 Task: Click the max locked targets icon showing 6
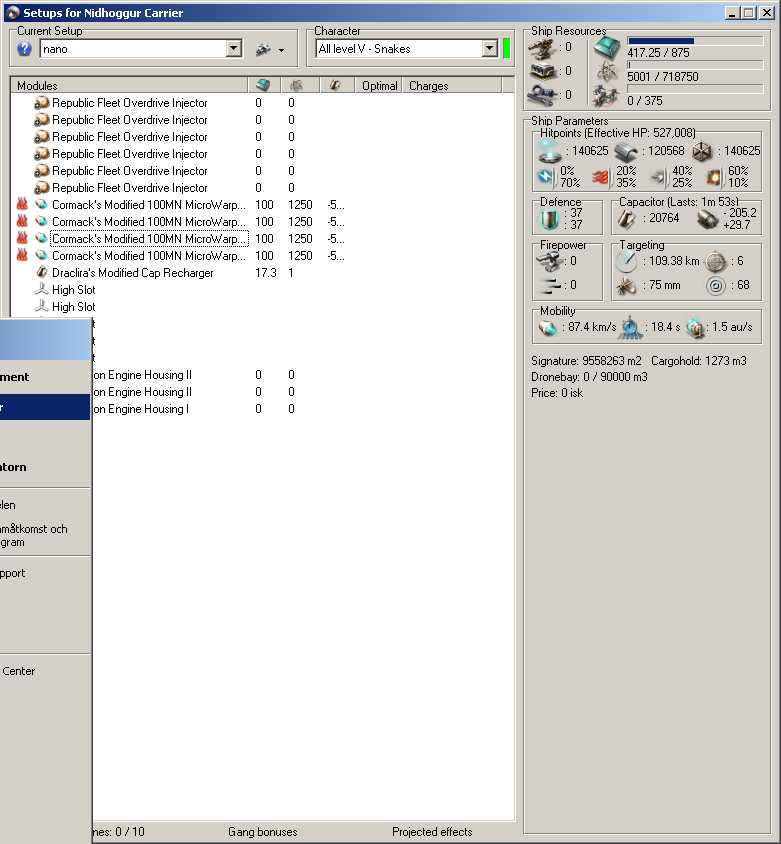tap(716, 262)
